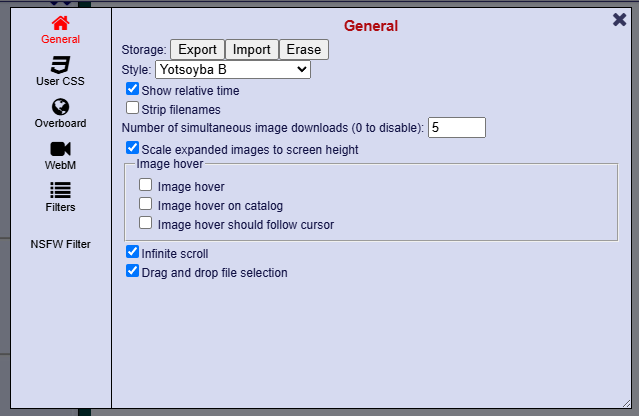The image size is (639, 416).
Task: Expand the Style dropdown showing Yotsoyba B
Action: point(233,70)
